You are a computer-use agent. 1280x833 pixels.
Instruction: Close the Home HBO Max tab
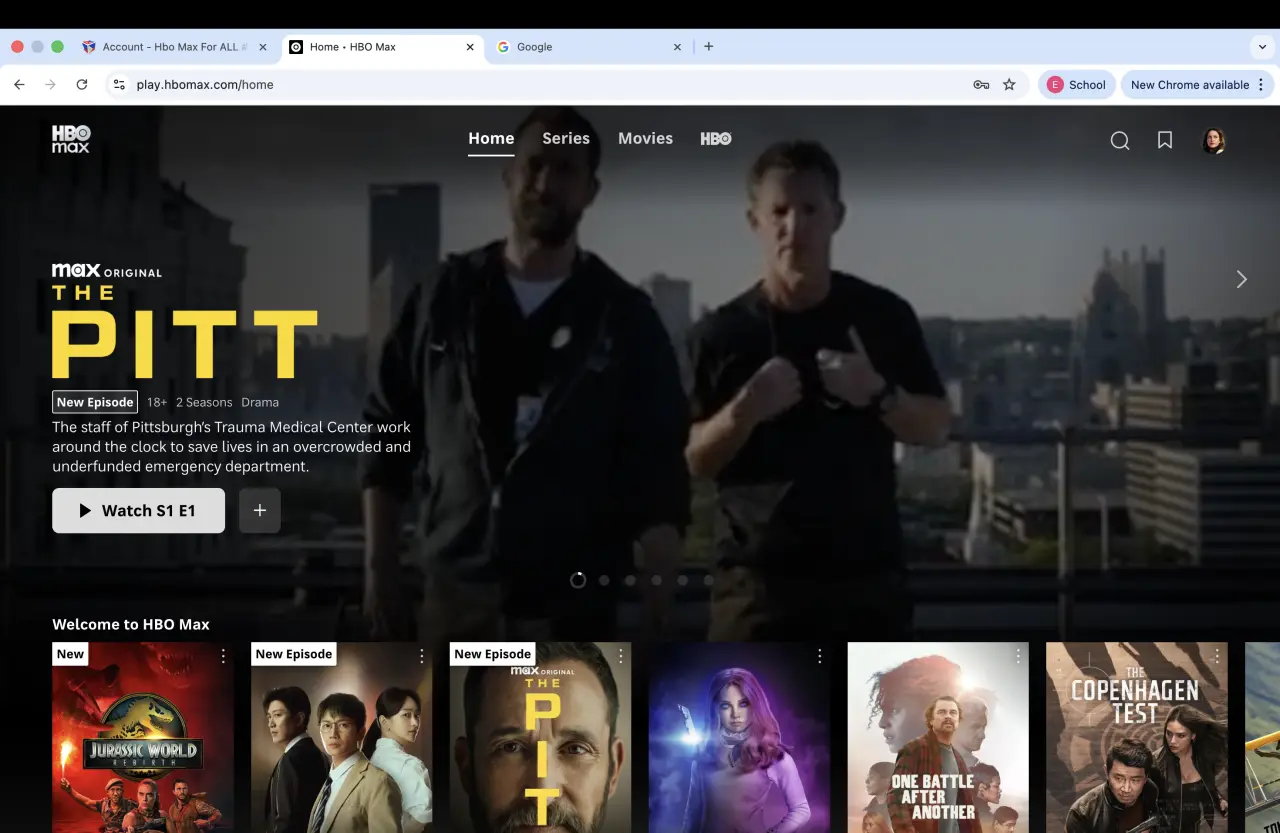click(x=470, y=47)
